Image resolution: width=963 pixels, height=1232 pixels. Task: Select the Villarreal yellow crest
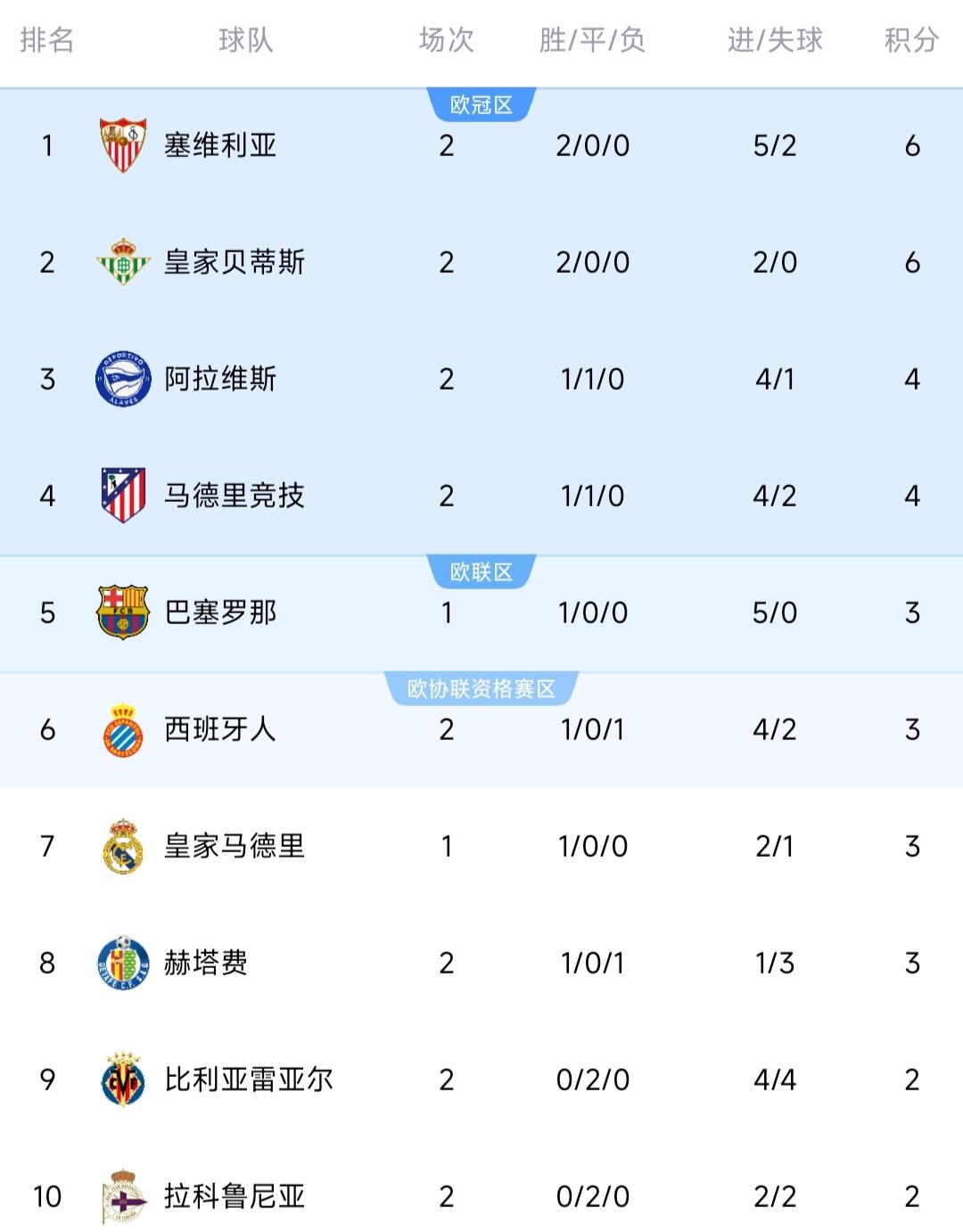tap(123, 1080)
